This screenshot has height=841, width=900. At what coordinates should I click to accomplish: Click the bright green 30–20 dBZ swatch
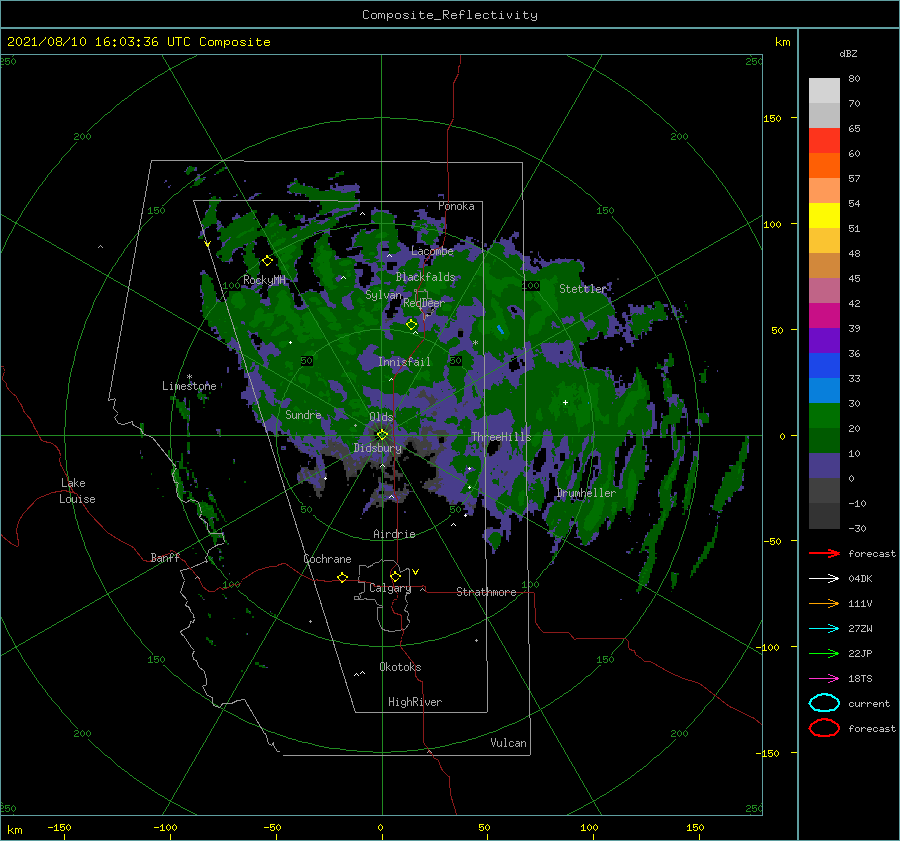click(x=824, y=416)
